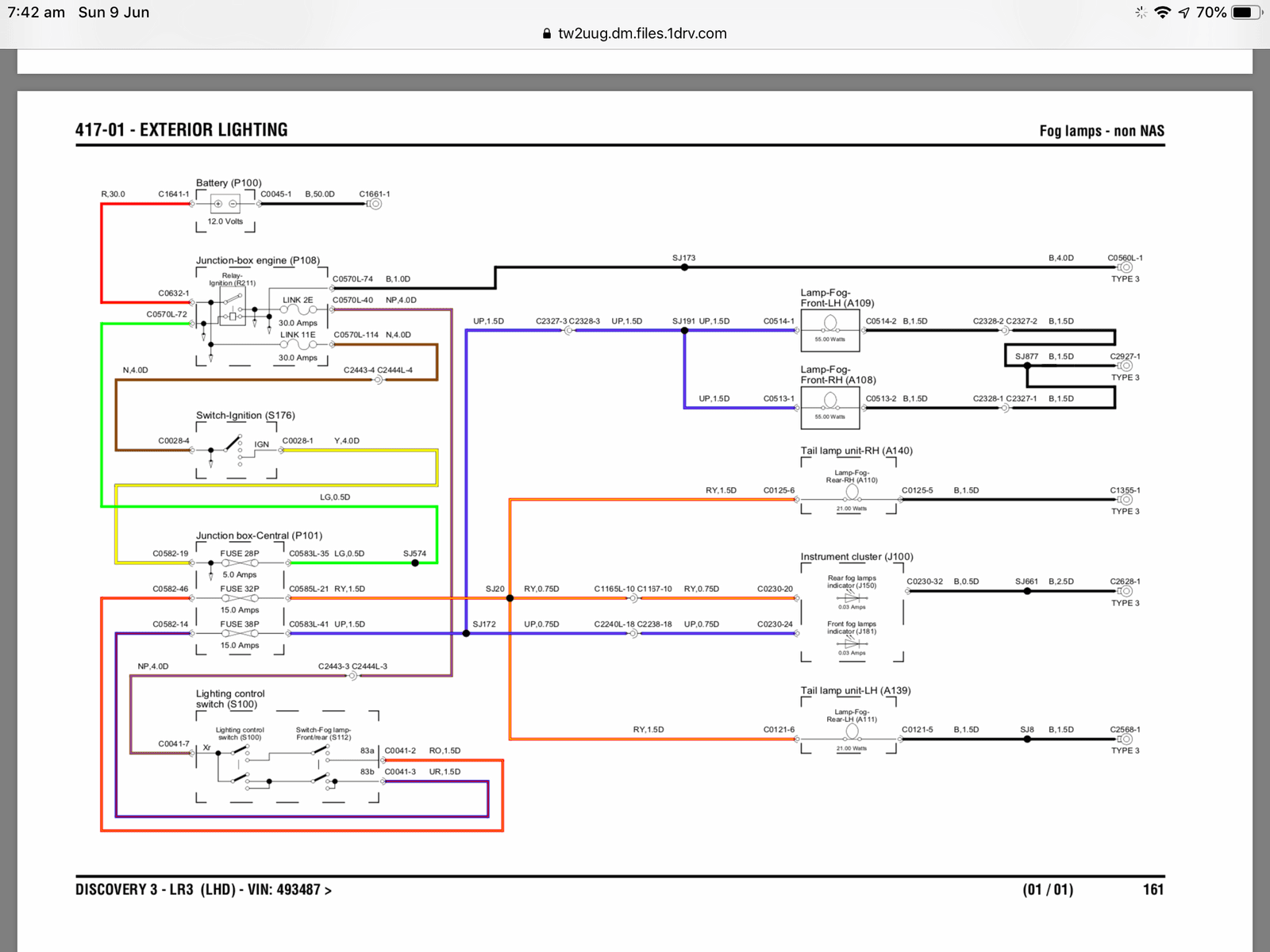Viewport: 1270px width, 952px height.
Task: Tap the Tail lamp unit-RH (A140) label
Action: click(x=856, y=451)
